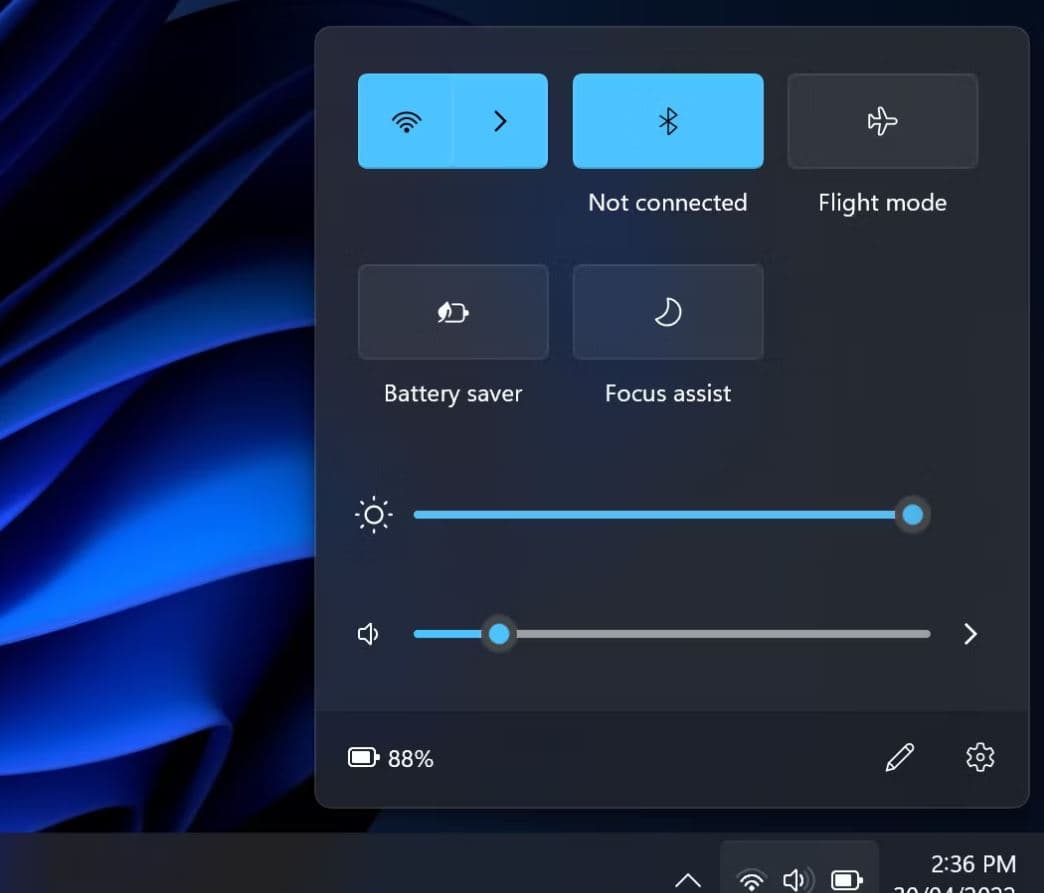Click taskbar Wi-Fi tray icon
This screenshot has width=1044, height=893.
751,880
